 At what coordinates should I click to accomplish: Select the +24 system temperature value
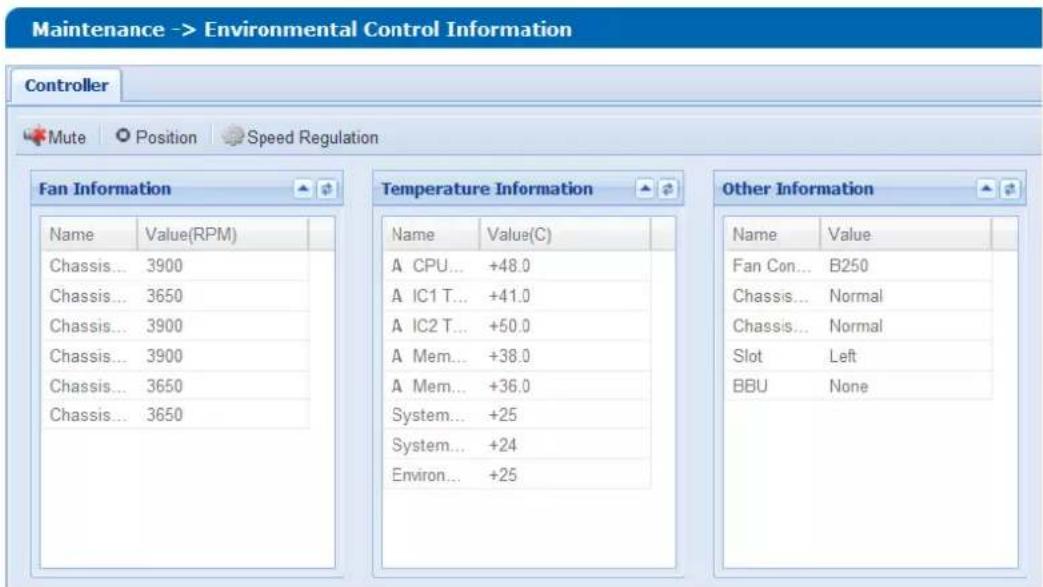(502, 445)
